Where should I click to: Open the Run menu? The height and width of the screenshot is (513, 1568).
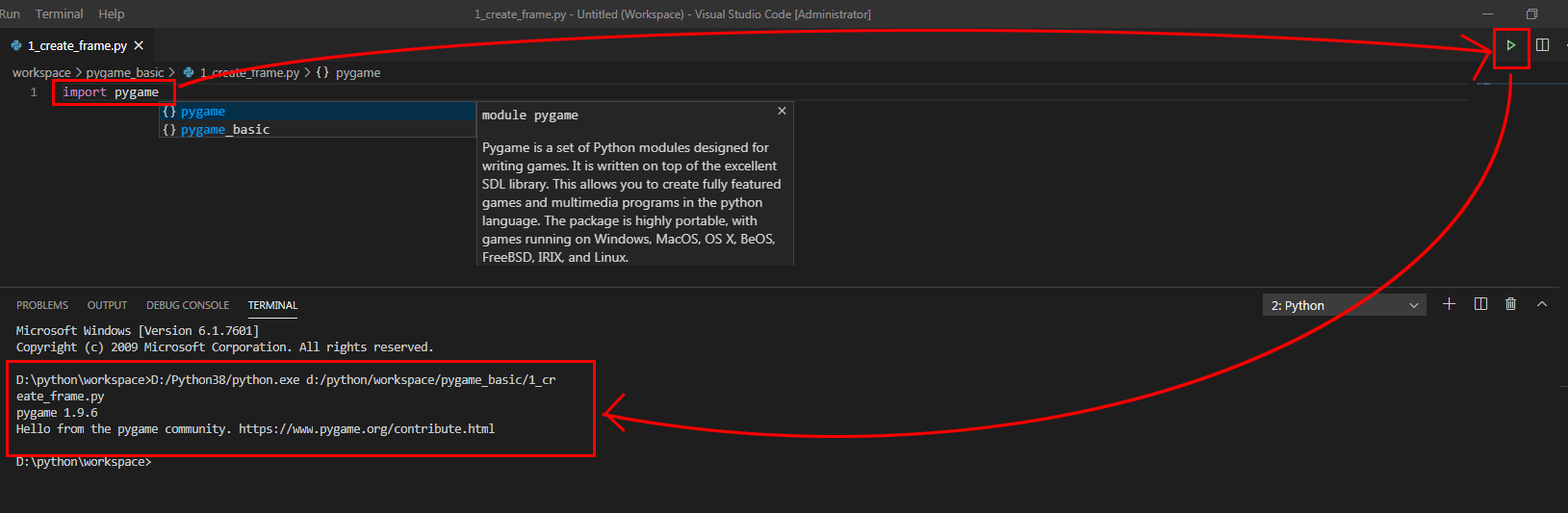tap(10, 13)
